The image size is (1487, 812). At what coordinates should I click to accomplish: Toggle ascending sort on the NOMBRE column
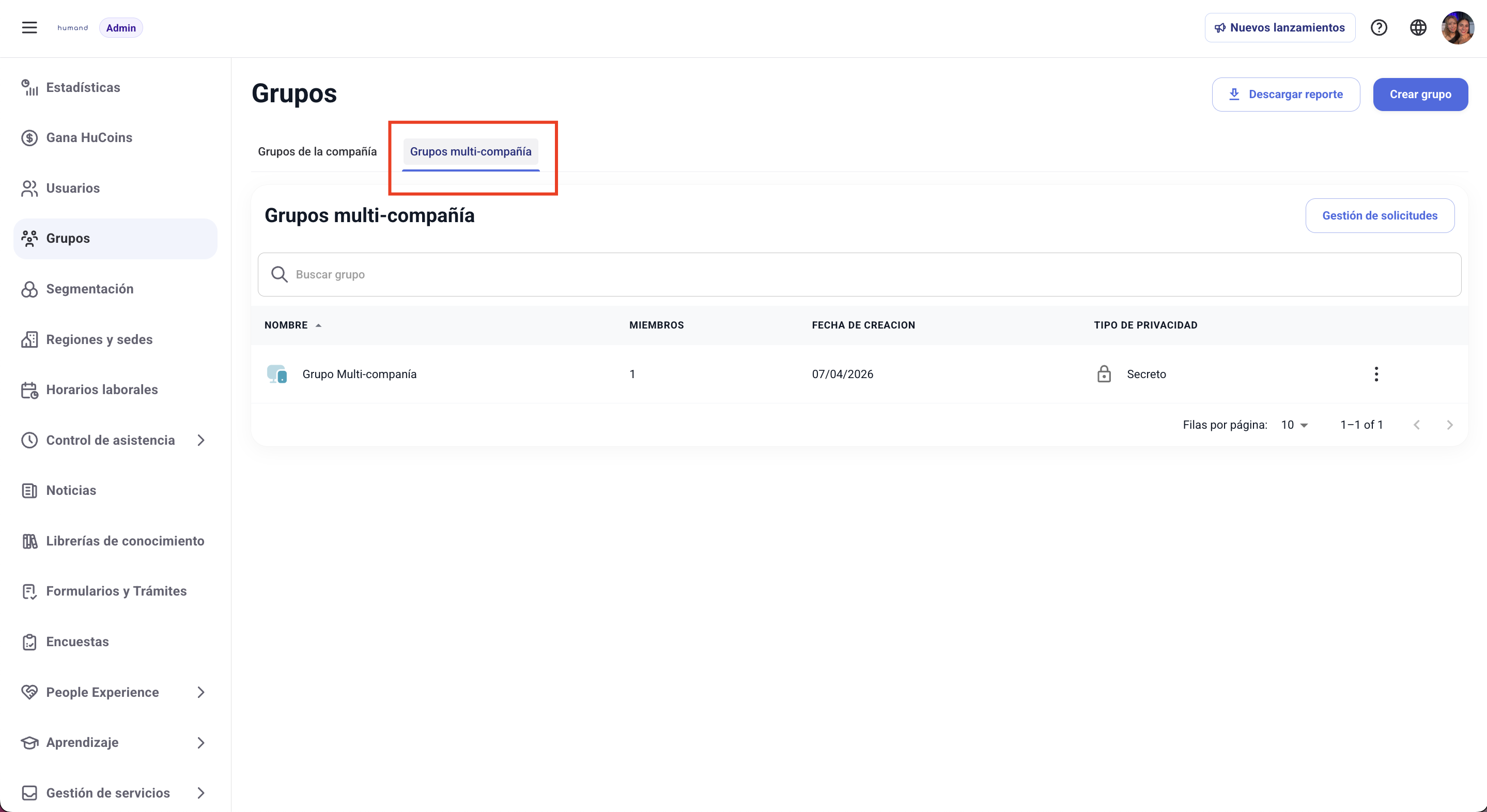click(319, 325)
